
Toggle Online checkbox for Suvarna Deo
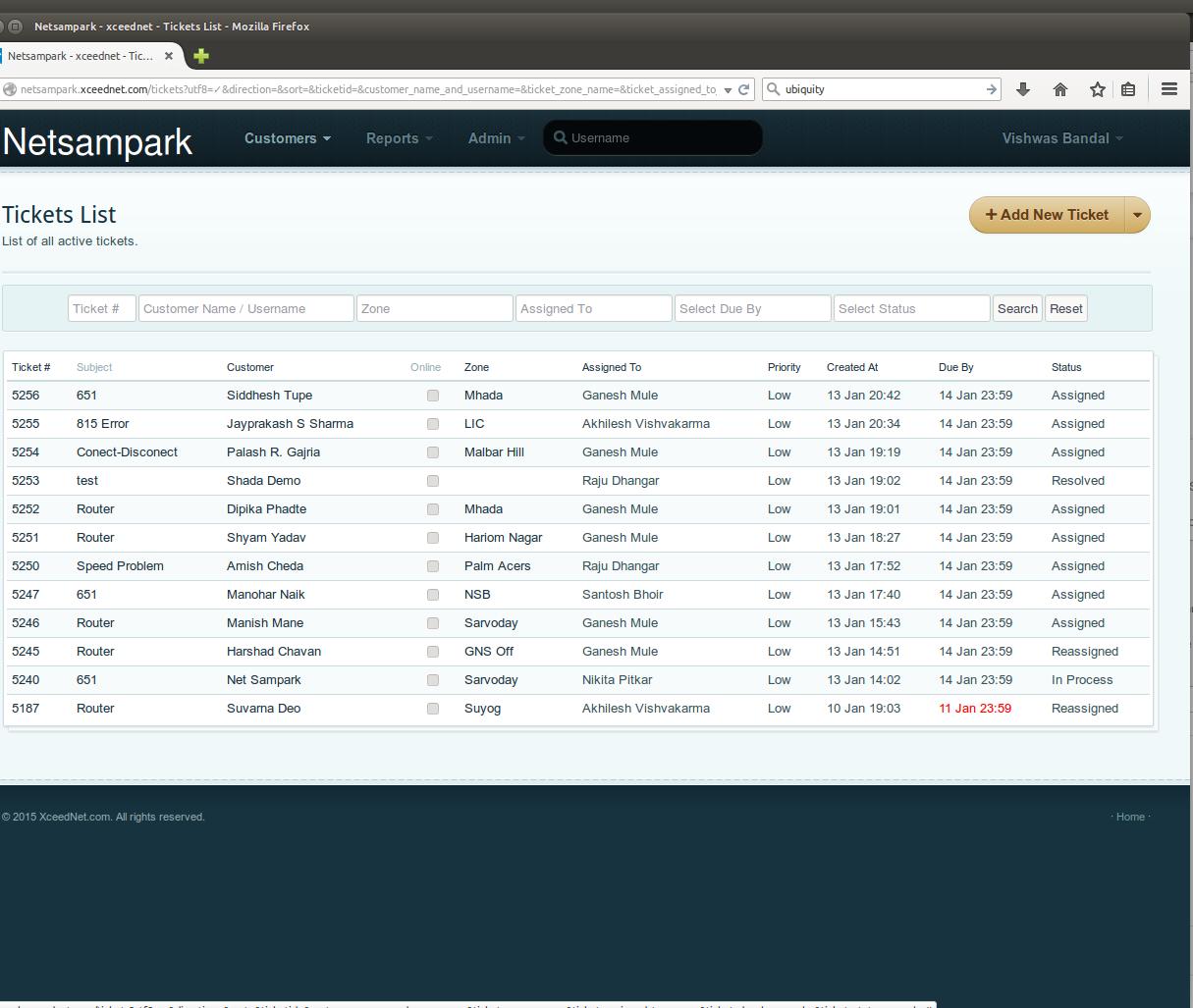(432, 709)
